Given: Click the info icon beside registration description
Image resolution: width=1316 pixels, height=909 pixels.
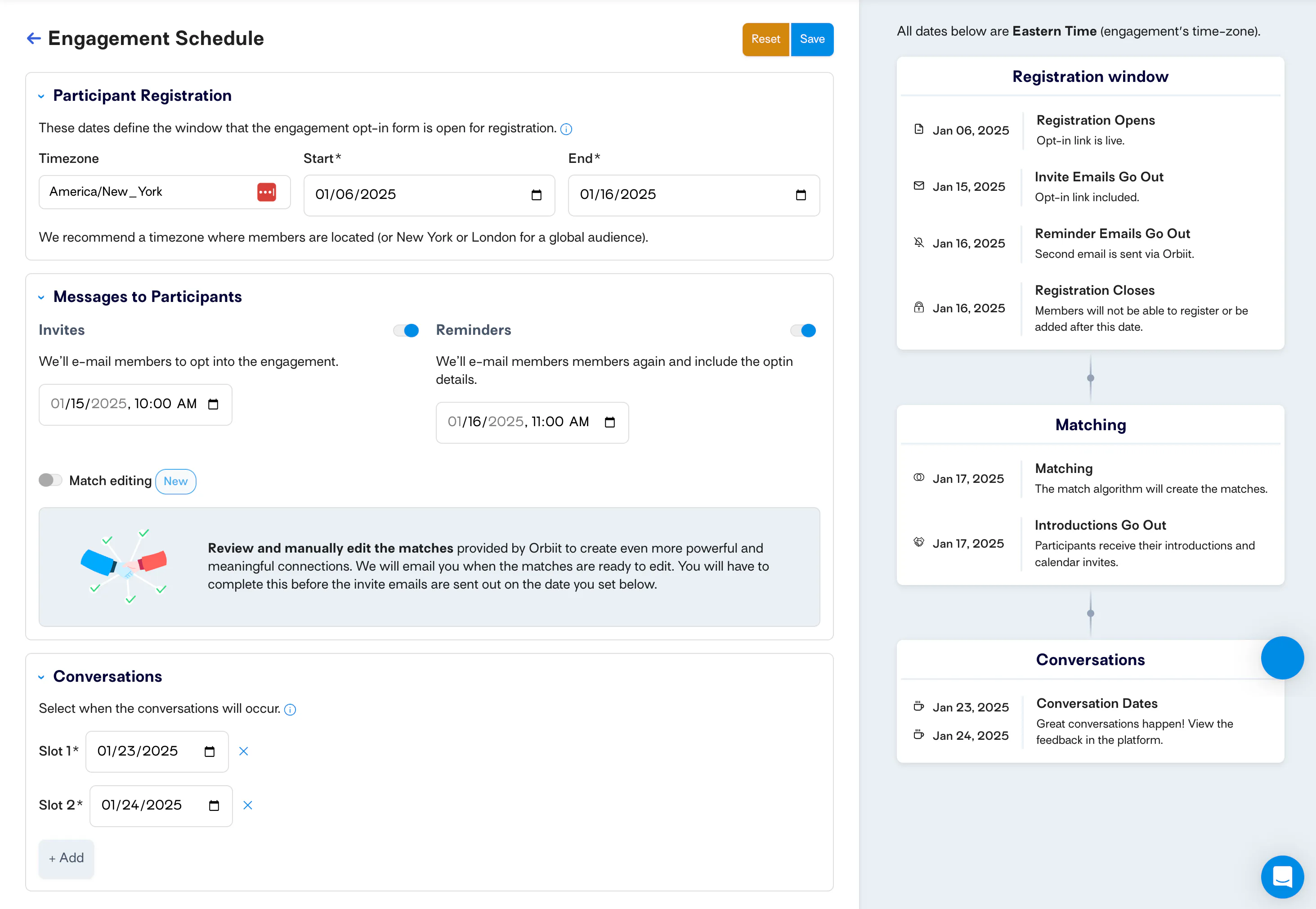Looking at the screenshot, I should [566, 129].
